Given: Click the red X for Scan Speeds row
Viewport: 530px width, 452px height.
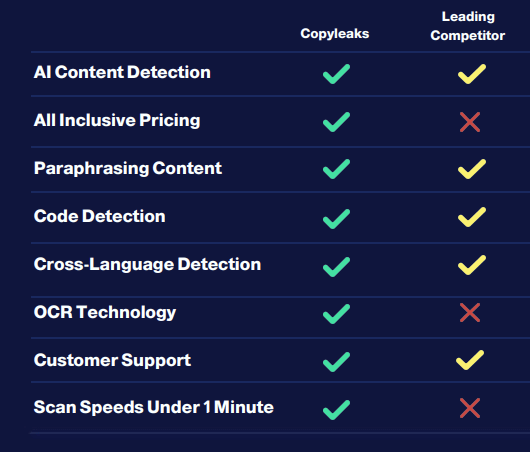Looking at the screenshot, I should point(470,408).
